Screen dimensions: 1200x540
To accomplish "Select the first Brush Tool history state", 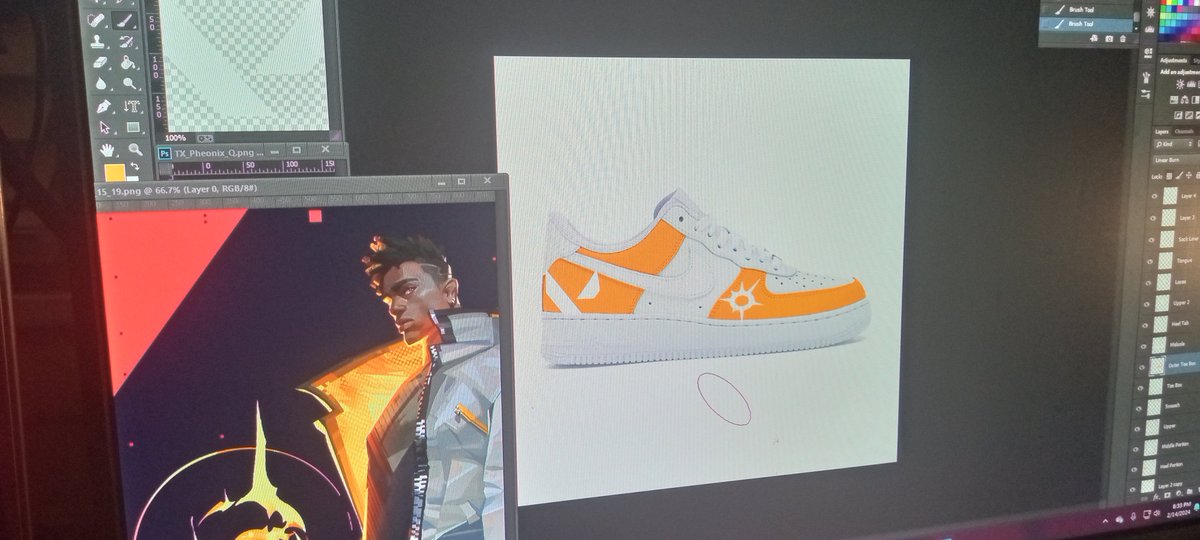I will (x=1085, y=9).
